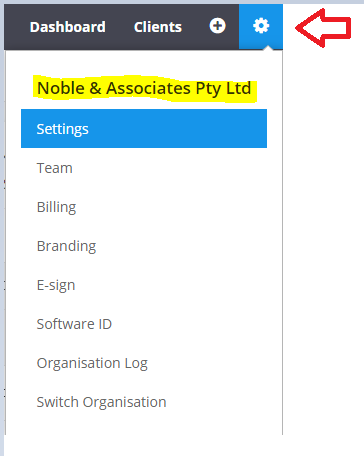Click empty dropdown area below Switch Organisation

(144, 423)
